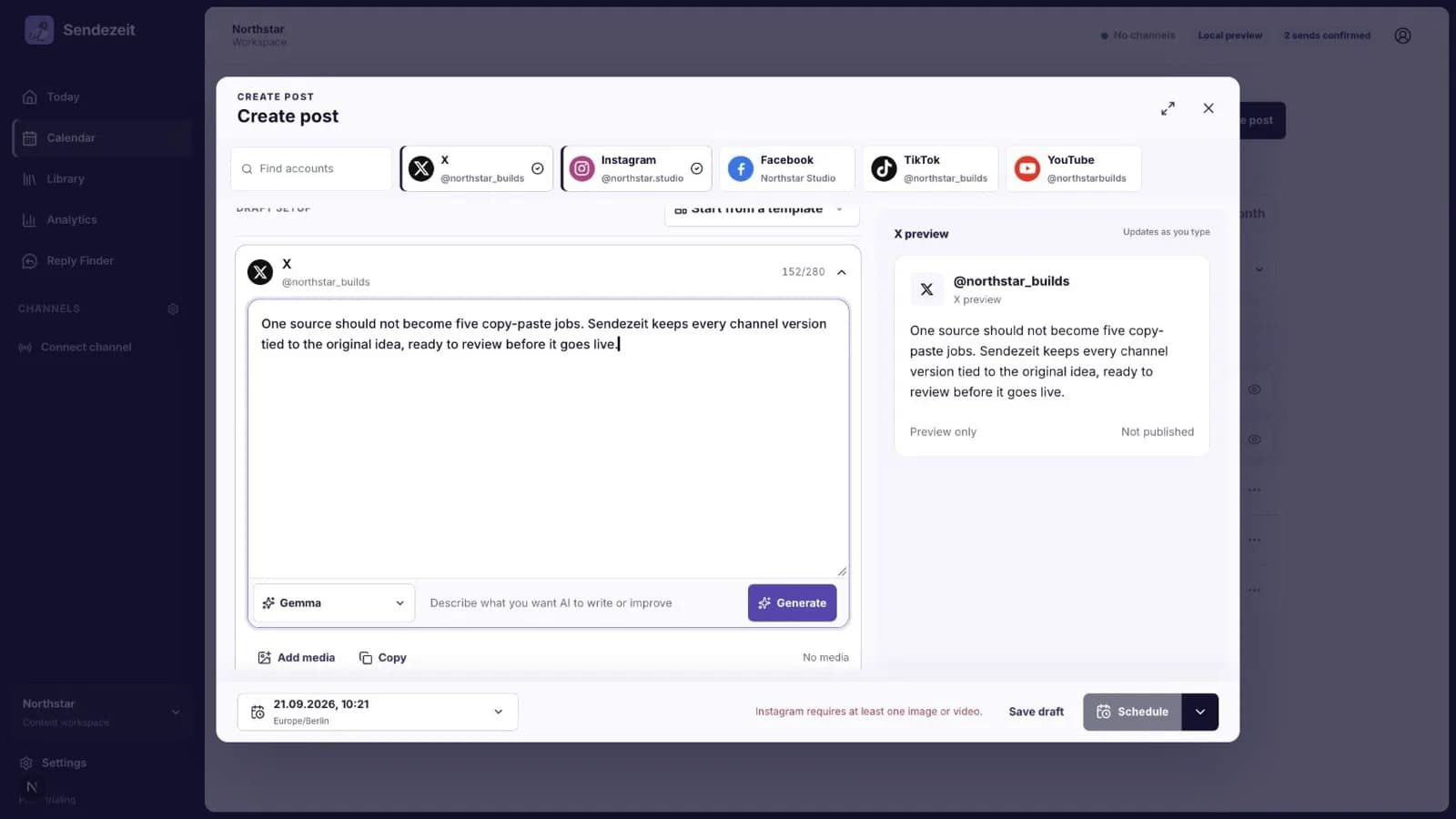Screen dimensions: 1456x819
Task: Open the Gemma AI model dropdown
Action: (333, 603)
